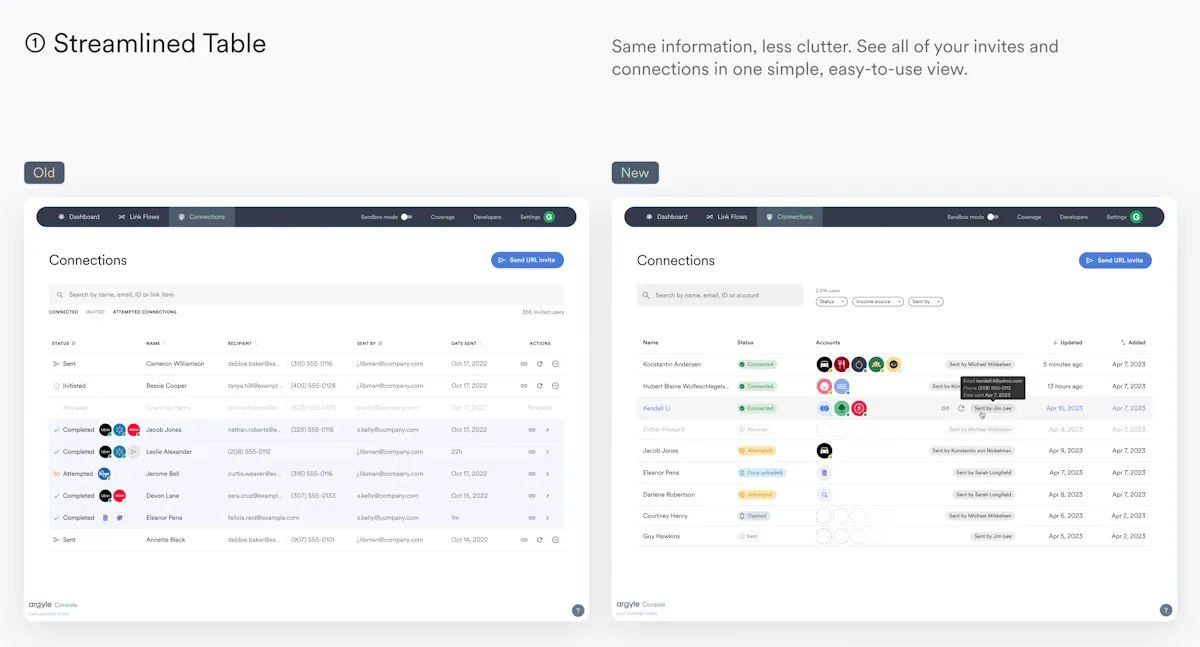Select the Attempted Connections tab

[144, 312]
